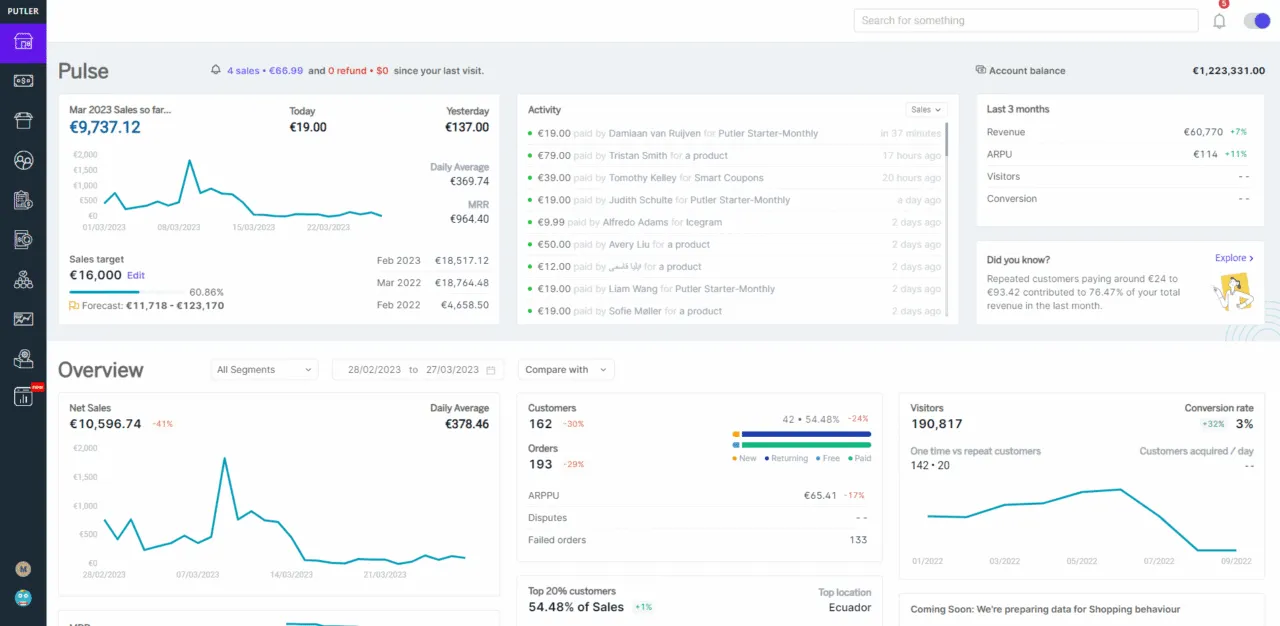1280x626 pixels.
Task: Click the MRR €964.40 value
Action: pos(469,218)
